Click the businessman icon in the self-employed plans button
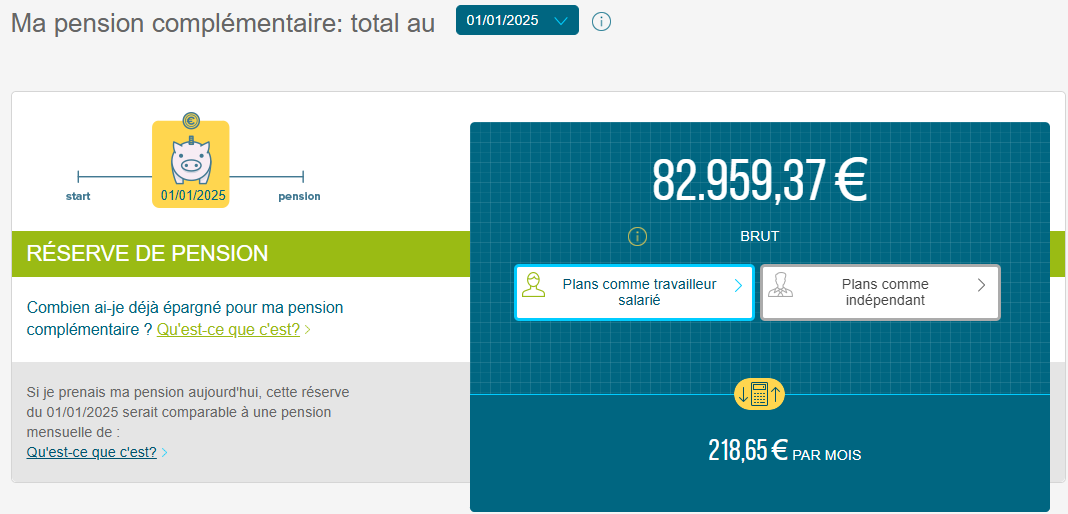Screen dimensions: 1068x514 pos(780,286)
